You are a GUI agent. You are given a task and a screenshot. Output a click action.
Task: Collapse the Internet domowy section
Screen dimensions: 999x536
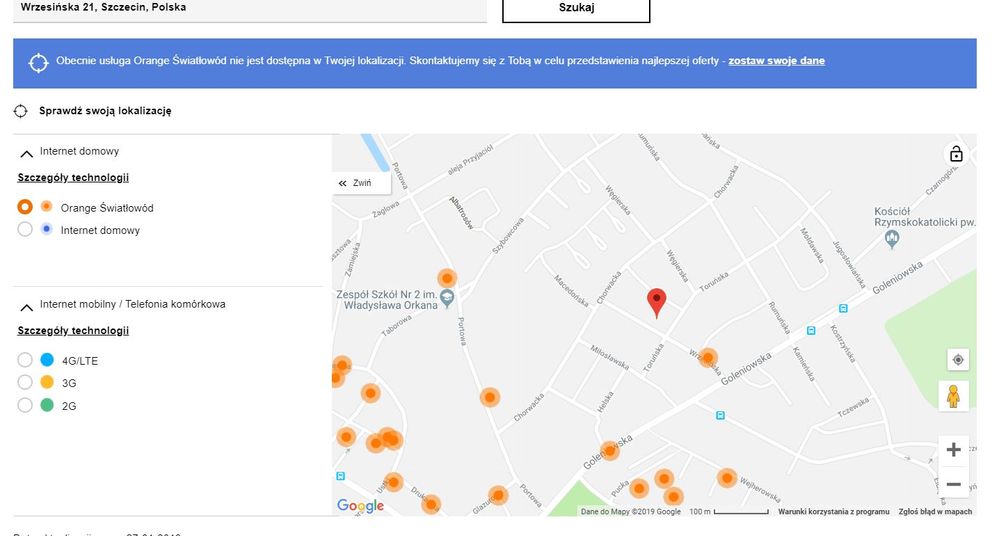pyautogui.click(x=26, y=153)
